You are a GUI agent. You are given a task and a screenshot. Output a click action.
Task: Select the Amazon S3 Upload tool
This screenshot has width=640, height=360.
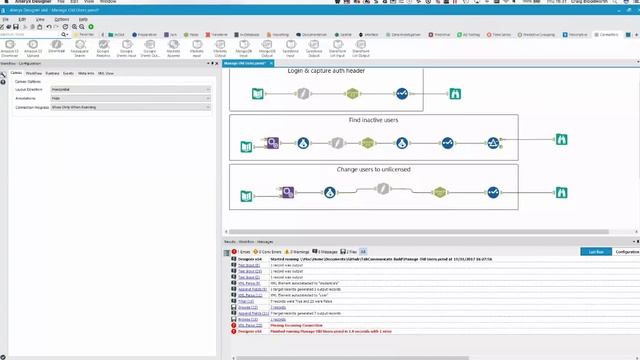tap(33, 48)
